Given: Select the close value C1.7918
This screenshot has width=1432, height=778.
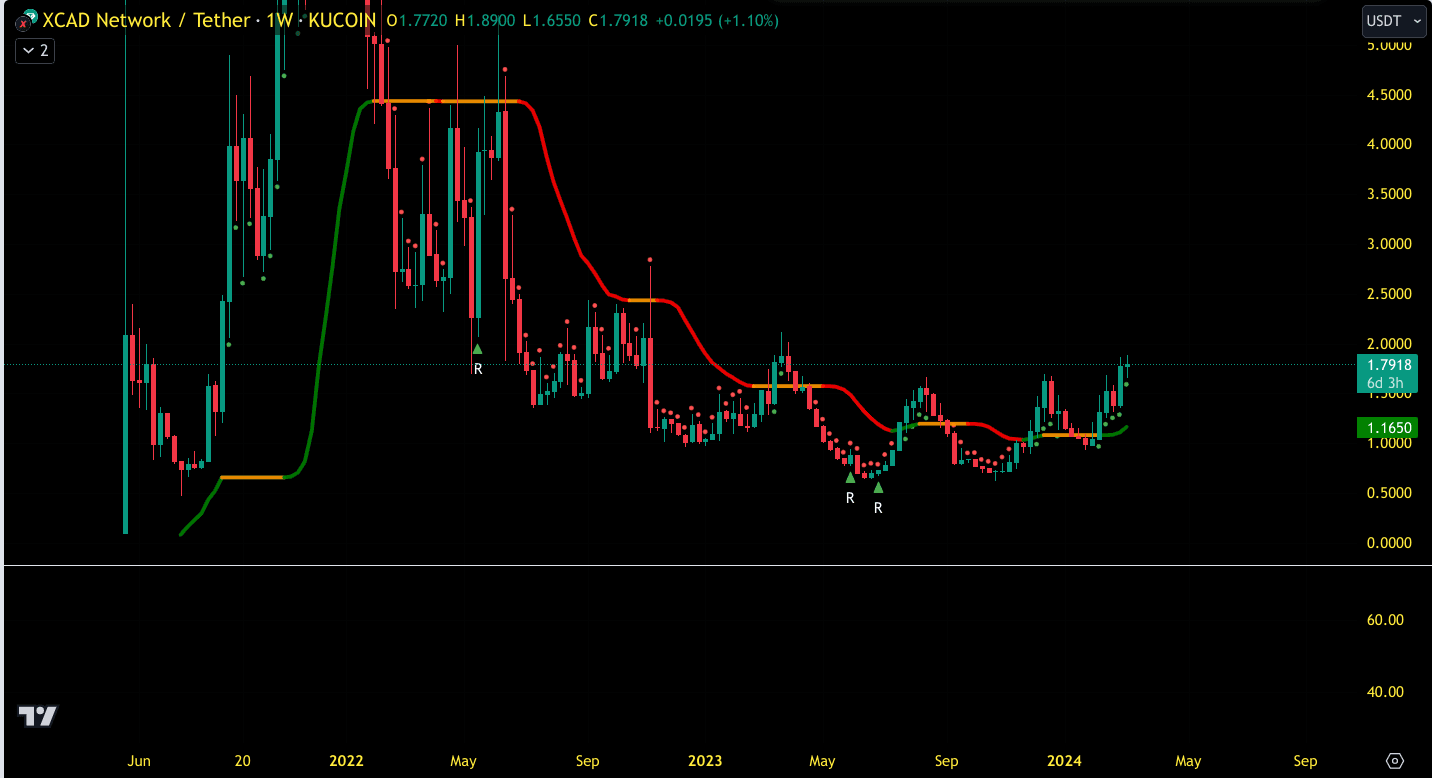Looking at the screenshot, I should 617,20.
